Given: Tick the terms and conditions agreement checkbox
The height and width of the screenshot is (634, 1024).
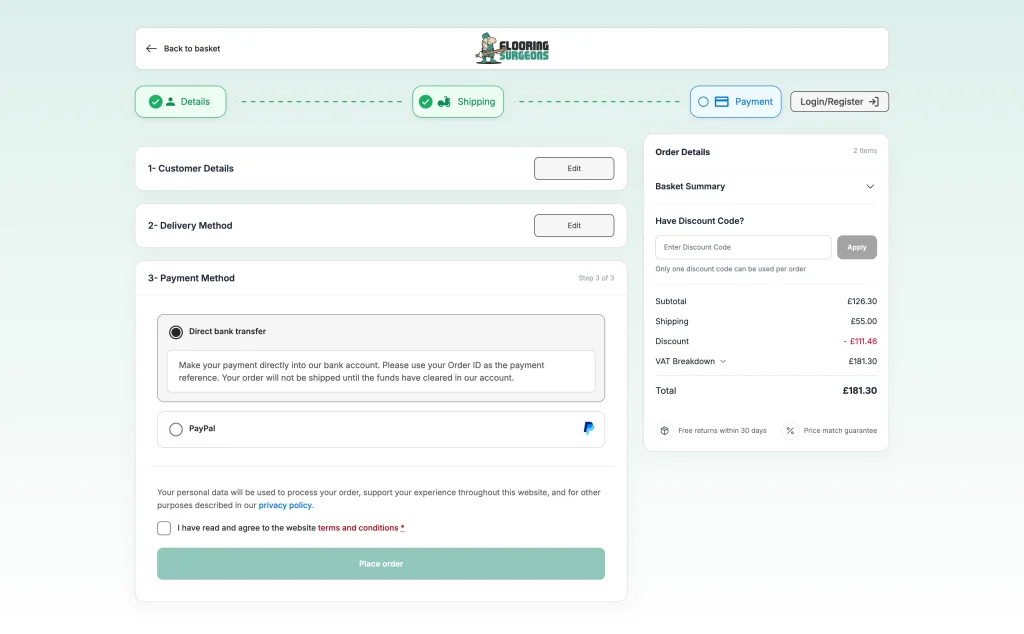Looking at the screenshot, I should pyautogui.click(x=164, y=528).
